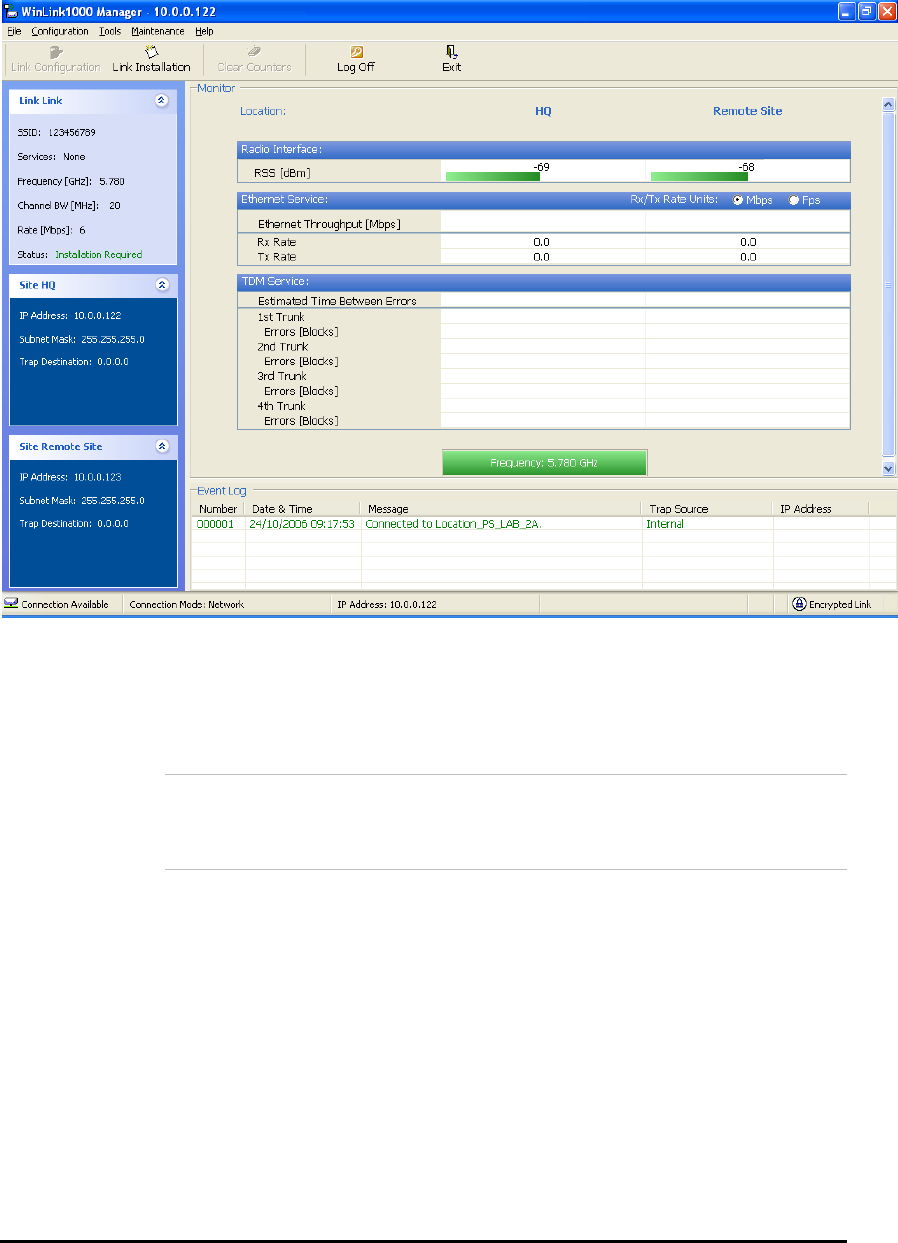Select the Mbps rate units radio button
The width and height of the screenshot is (898, 1243).
[738, 200]
